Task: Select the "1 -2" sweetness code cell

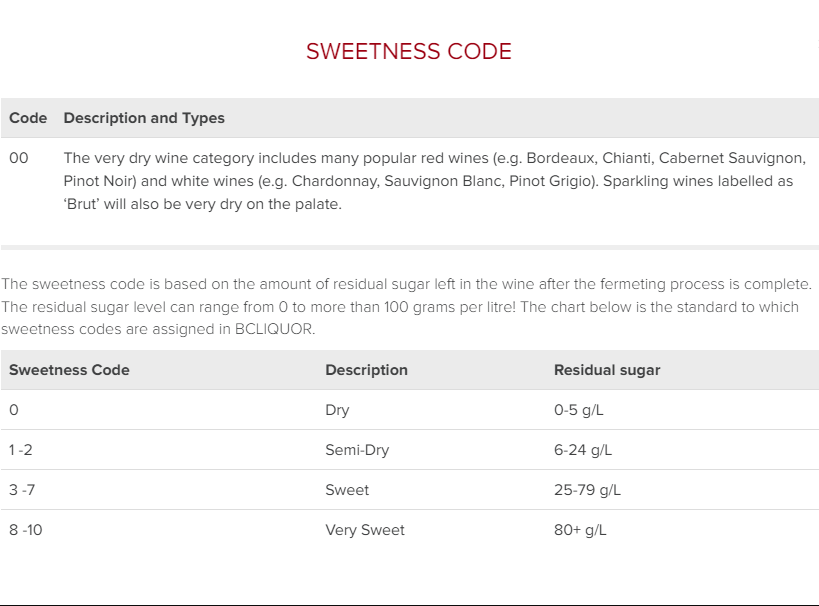Action: coord(21,450)
